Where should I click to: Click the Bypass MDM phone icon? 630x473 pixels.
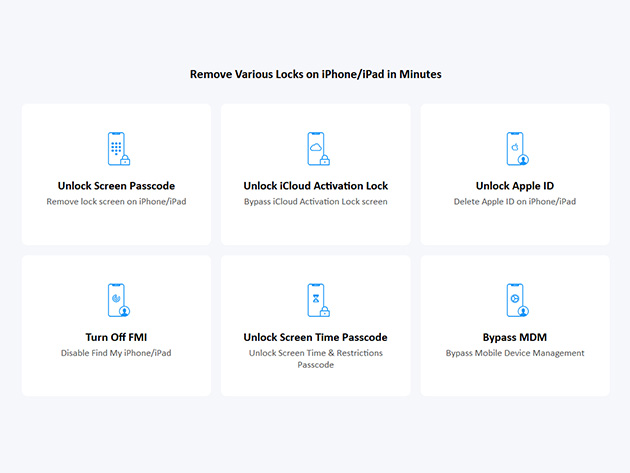[x=518, y=300]
